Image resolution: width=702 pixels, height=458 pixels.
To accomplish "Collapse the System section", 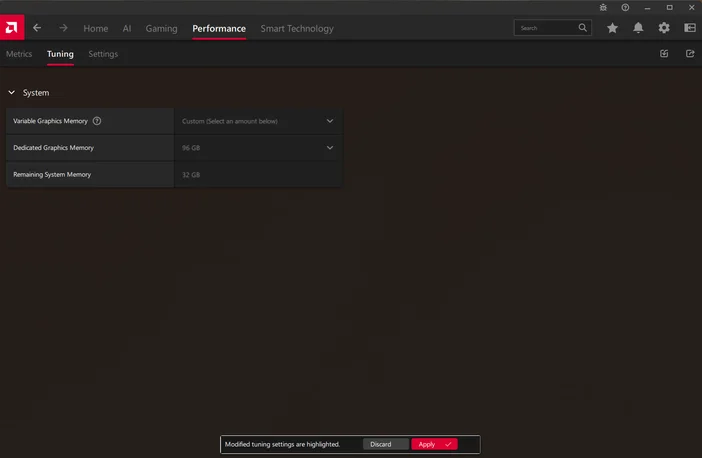I will (x=11, y=93).
